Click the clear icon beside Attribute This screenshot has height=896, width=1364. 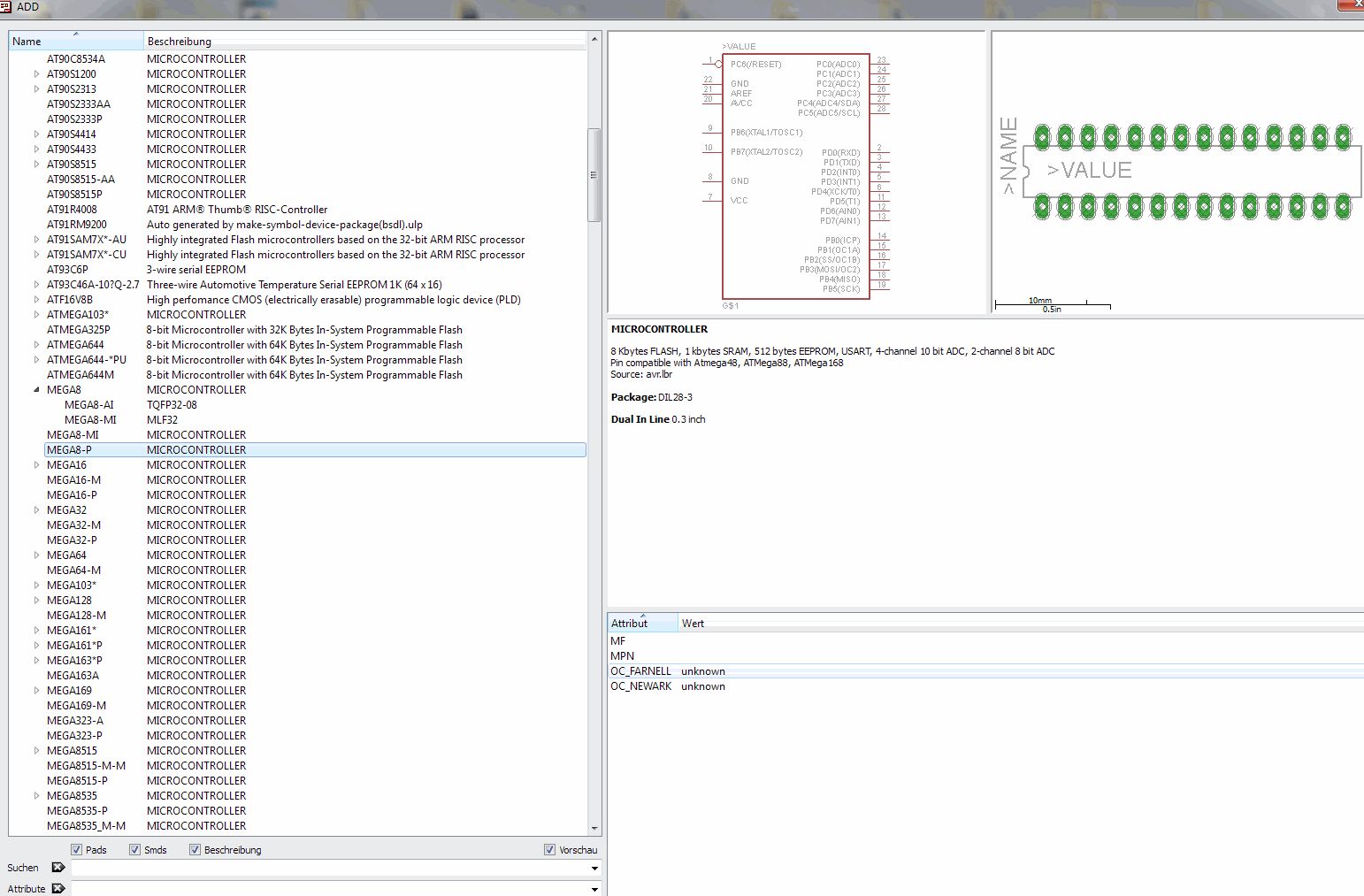[x=58, y=888]
